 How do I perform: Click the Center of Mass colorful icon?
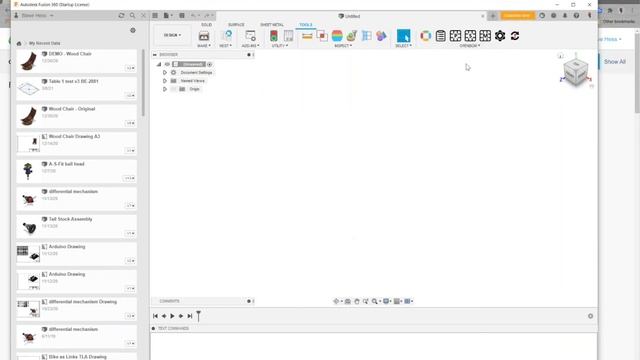[x=381, y=36]
